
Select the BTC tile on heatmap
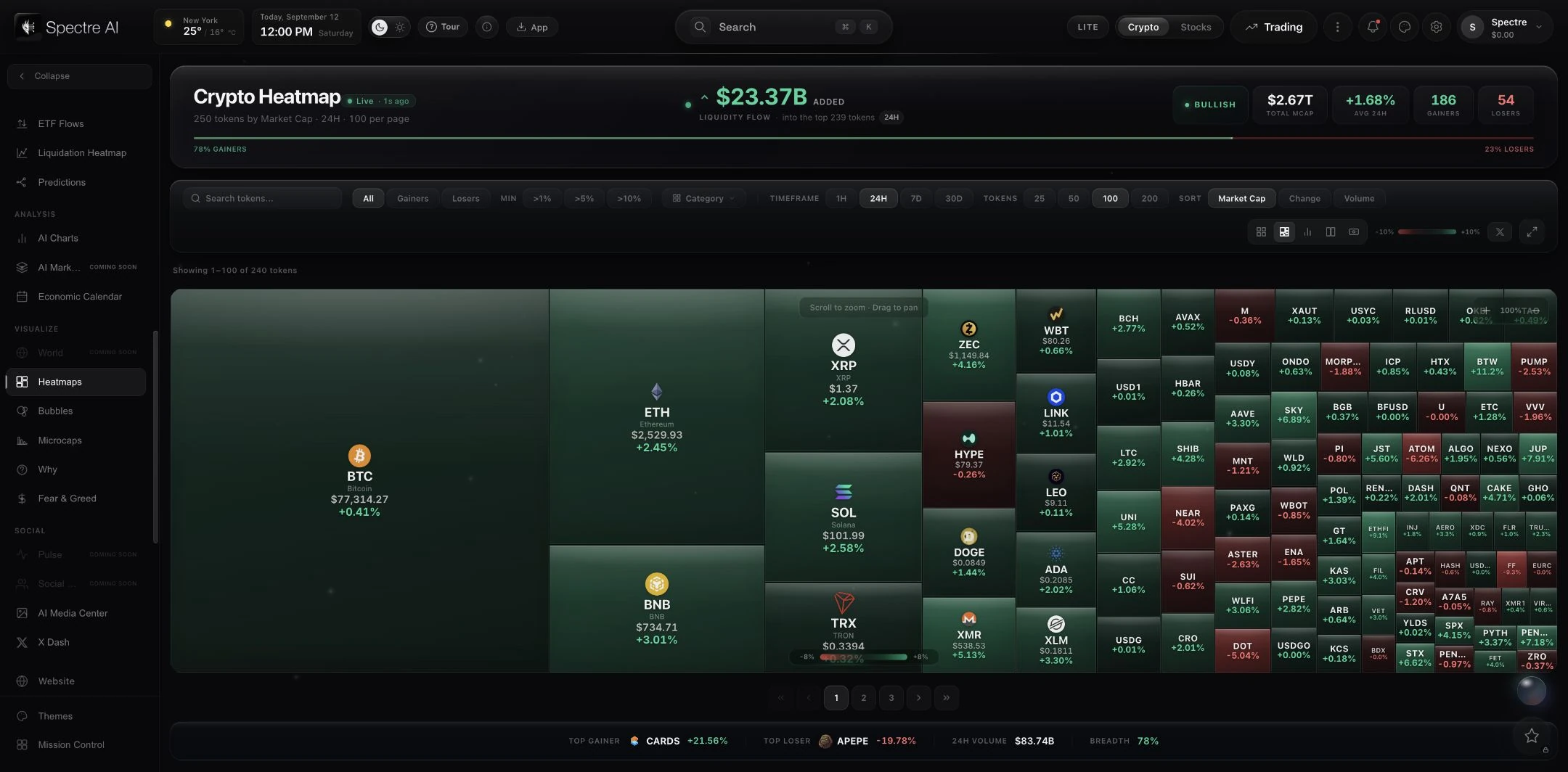[359, 481]
